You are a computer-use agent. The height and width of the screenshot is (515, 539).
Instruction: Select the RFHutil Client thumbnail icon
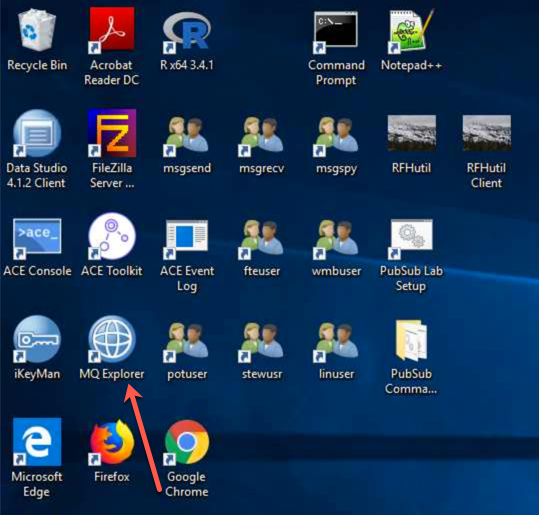[487, 133]
